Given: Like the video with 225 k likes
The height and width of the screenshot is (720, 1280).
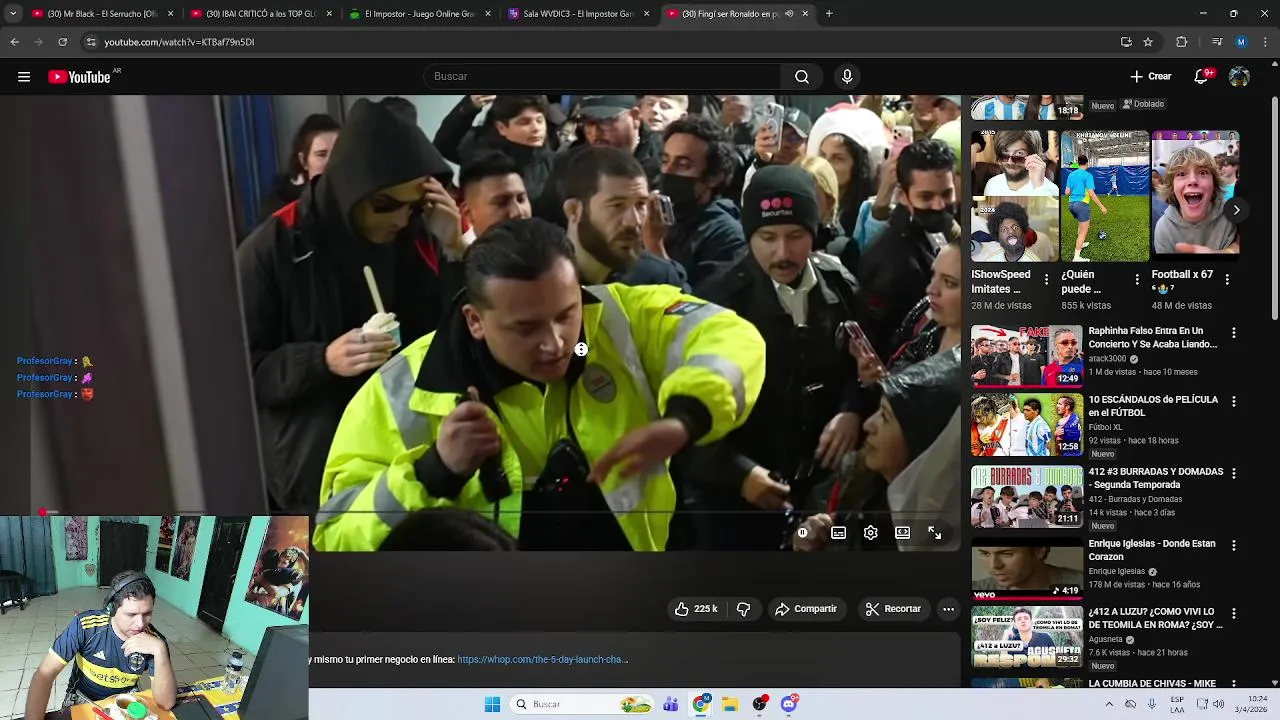Looking at the screenshot, I should (x=696, y=609).
